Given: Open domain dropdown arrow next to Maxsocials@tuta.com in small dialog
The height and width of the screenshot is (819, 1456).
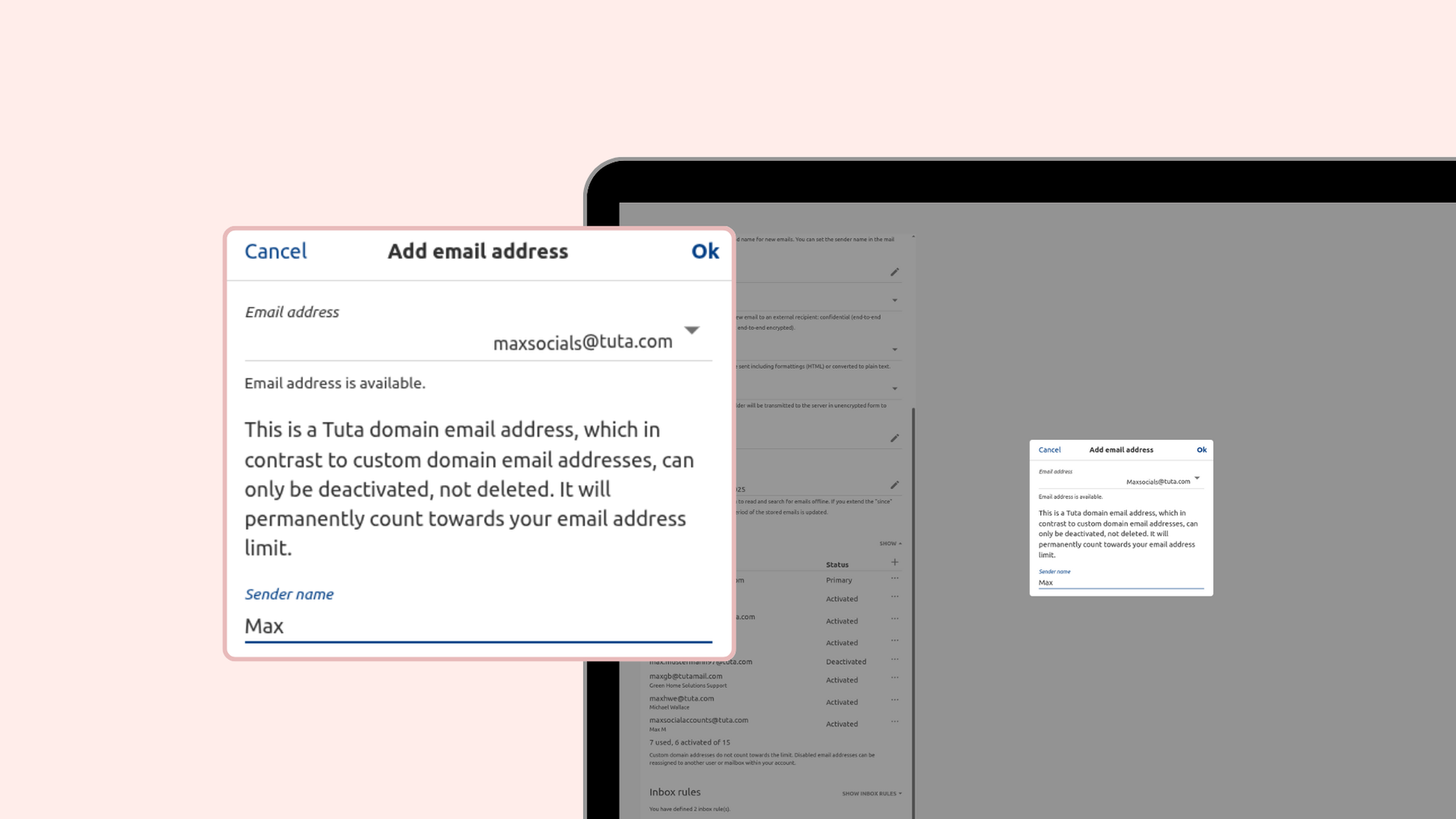Looking at the screenshot, I should [x=1197, y=479].
